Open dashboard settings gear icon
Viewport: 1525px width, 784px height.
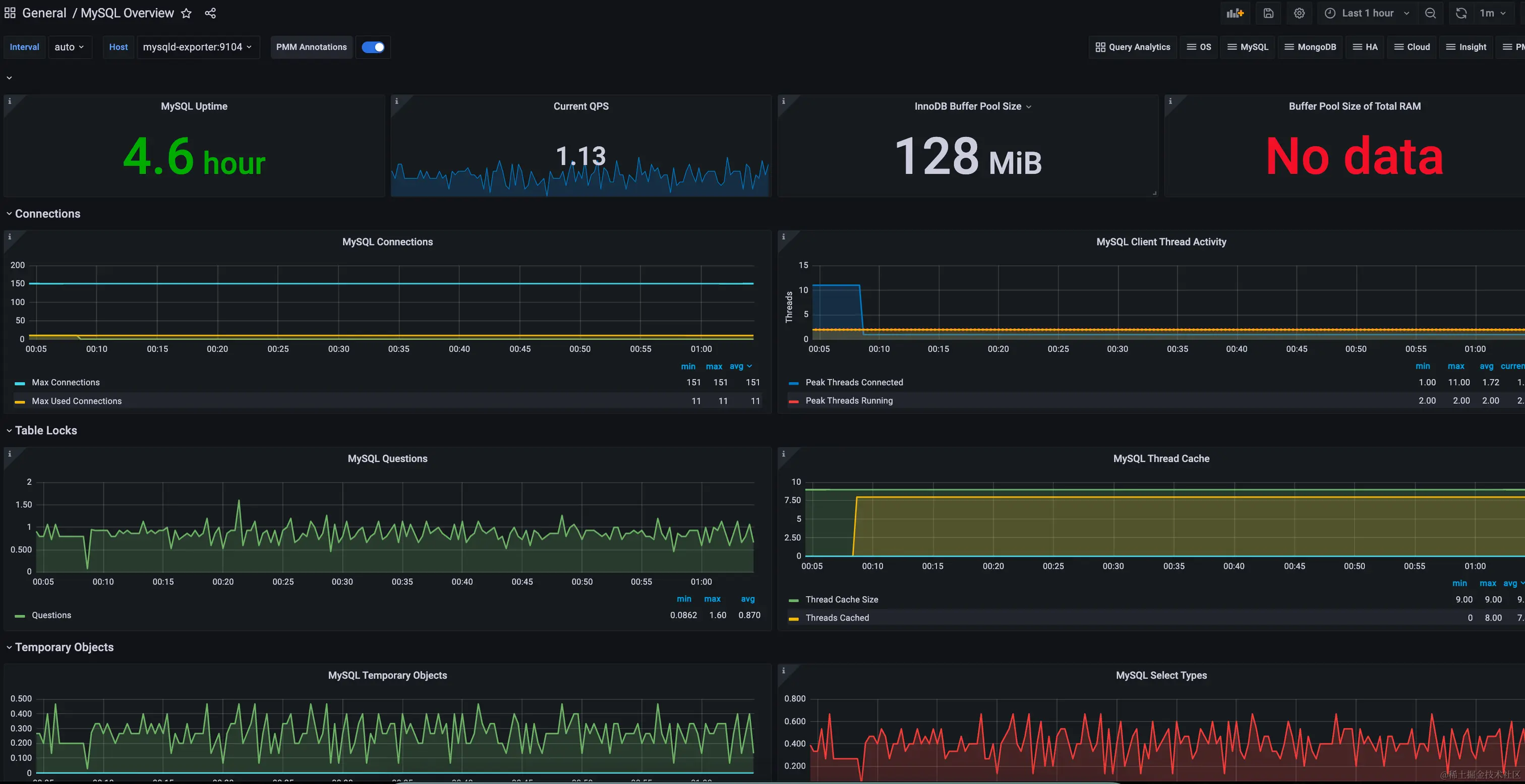tap(1299, 13)
